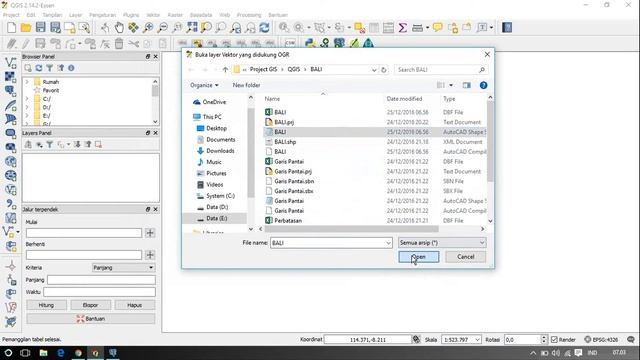Click the Add Vector Layer sidebar icon
The height and width of the screenshot is (360, 640).
(11, 62)
